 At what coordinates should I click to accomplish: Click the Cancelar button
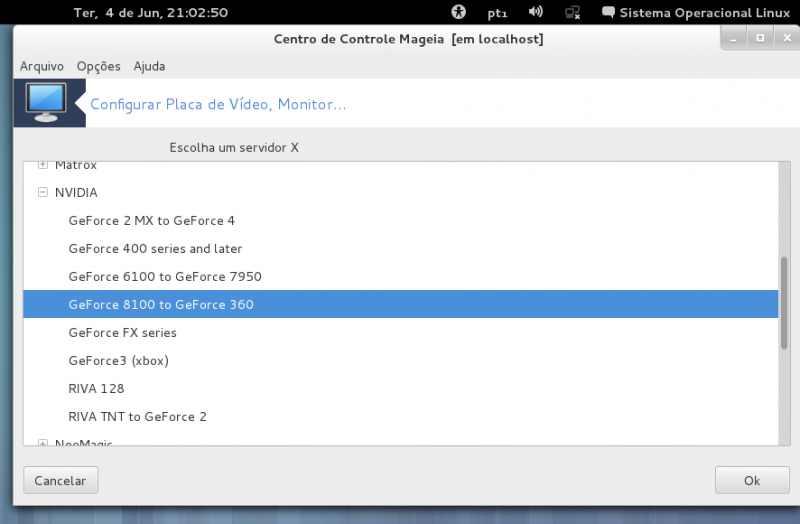tap(61, 480)
